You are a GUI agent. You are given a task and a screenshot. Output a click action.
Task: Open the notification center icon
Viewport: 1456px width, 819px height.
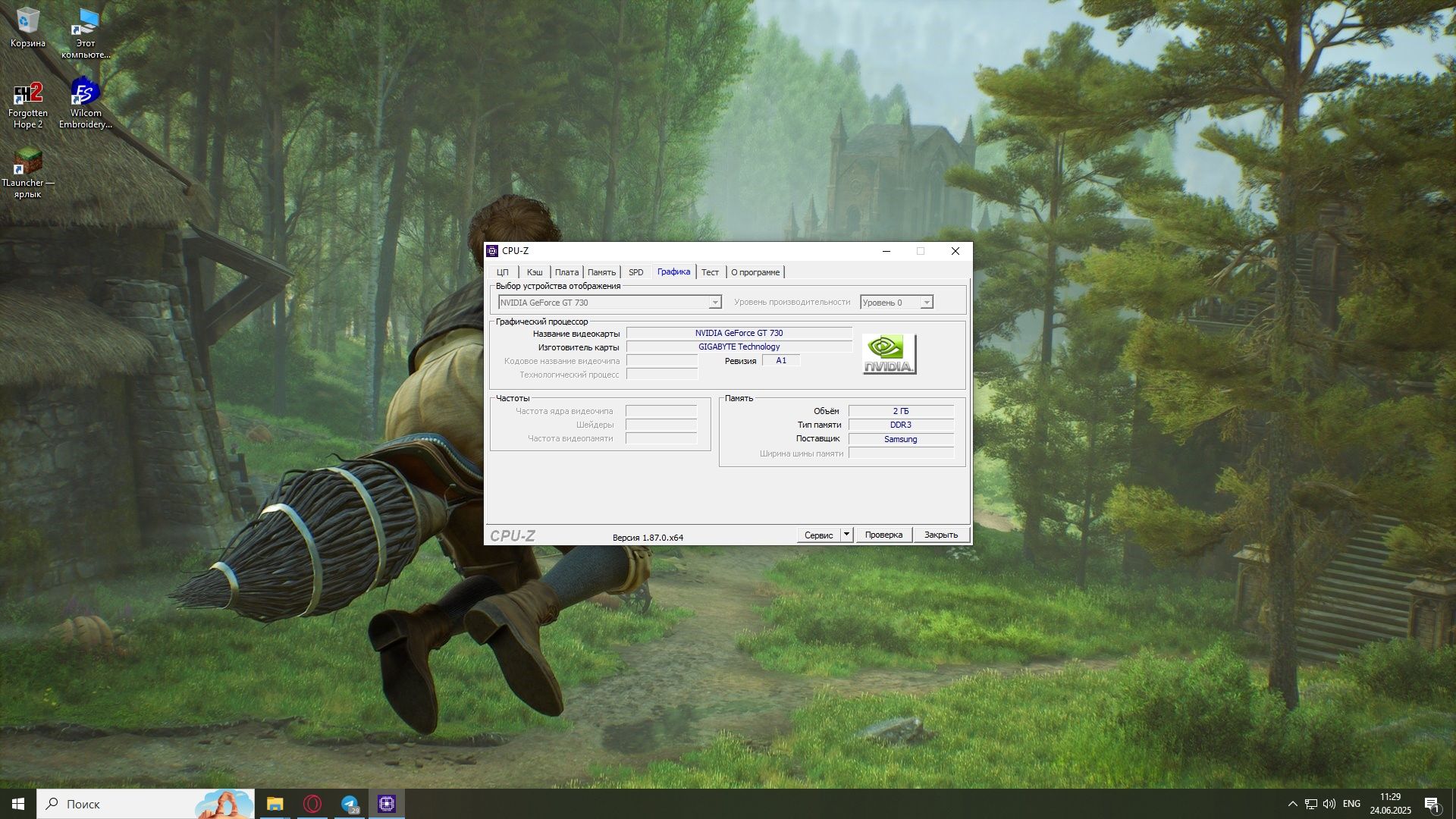click(1432, 804)
